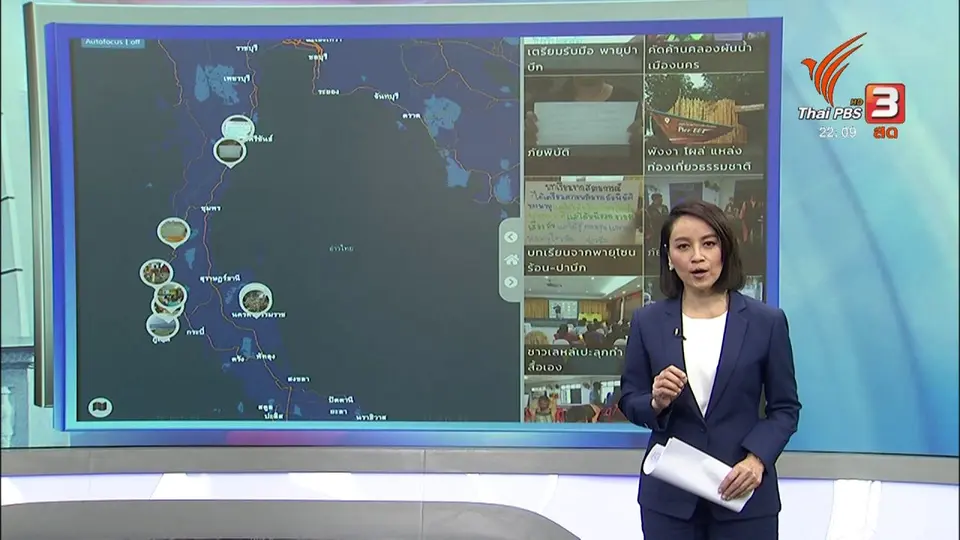
Task: Open the beige photo marker southwest of ชุมพร
Action: [173, 232]
